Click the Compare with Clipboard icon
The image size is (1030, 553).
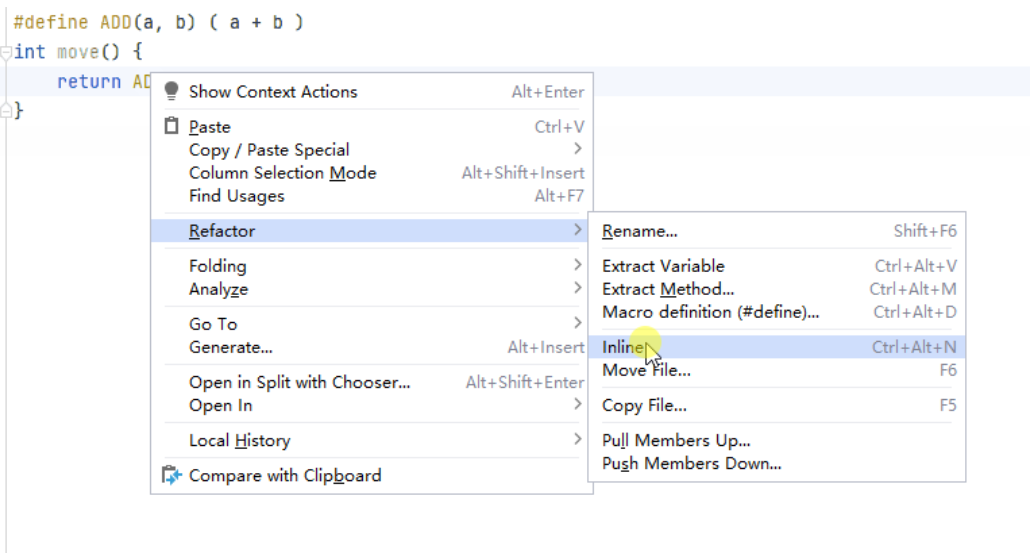point(171,475)
